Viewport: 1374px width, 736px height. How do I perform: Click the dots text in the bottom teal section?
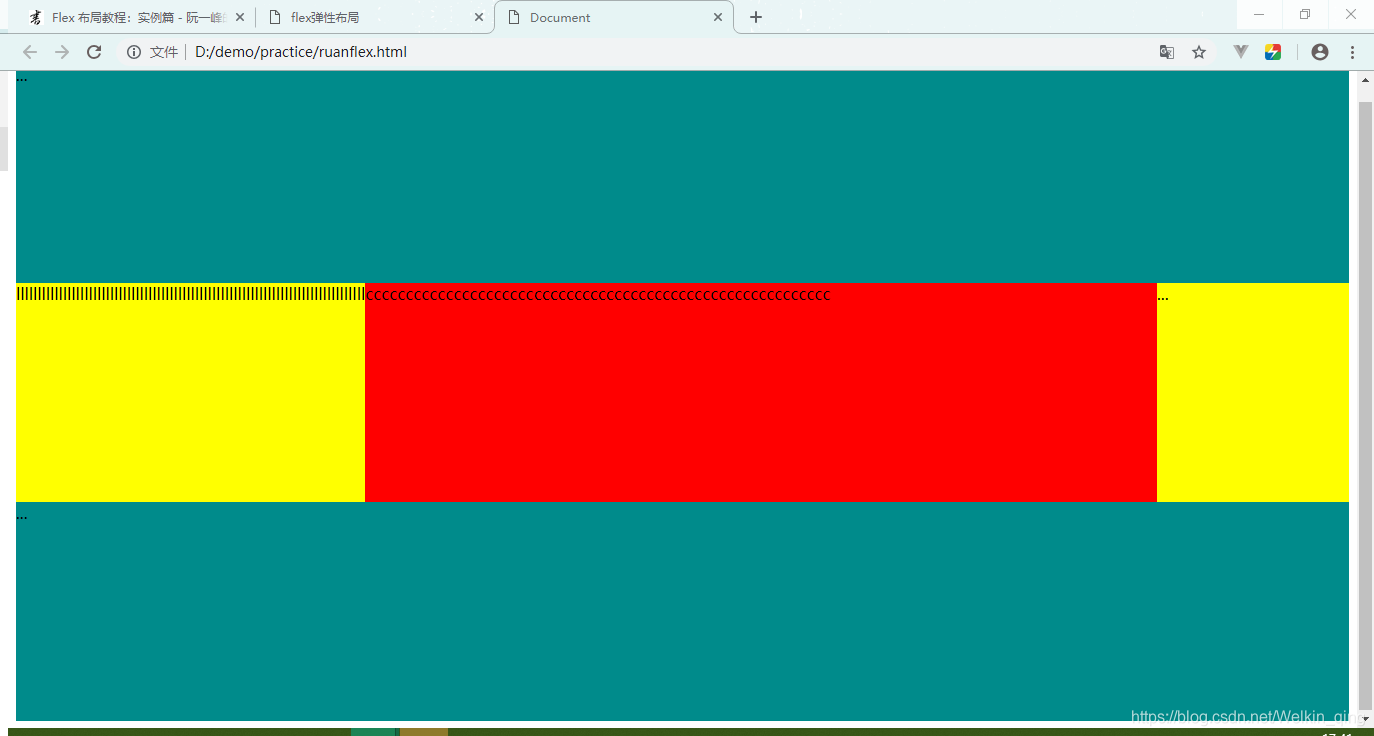pyautogui.click(x=22, y=517)
